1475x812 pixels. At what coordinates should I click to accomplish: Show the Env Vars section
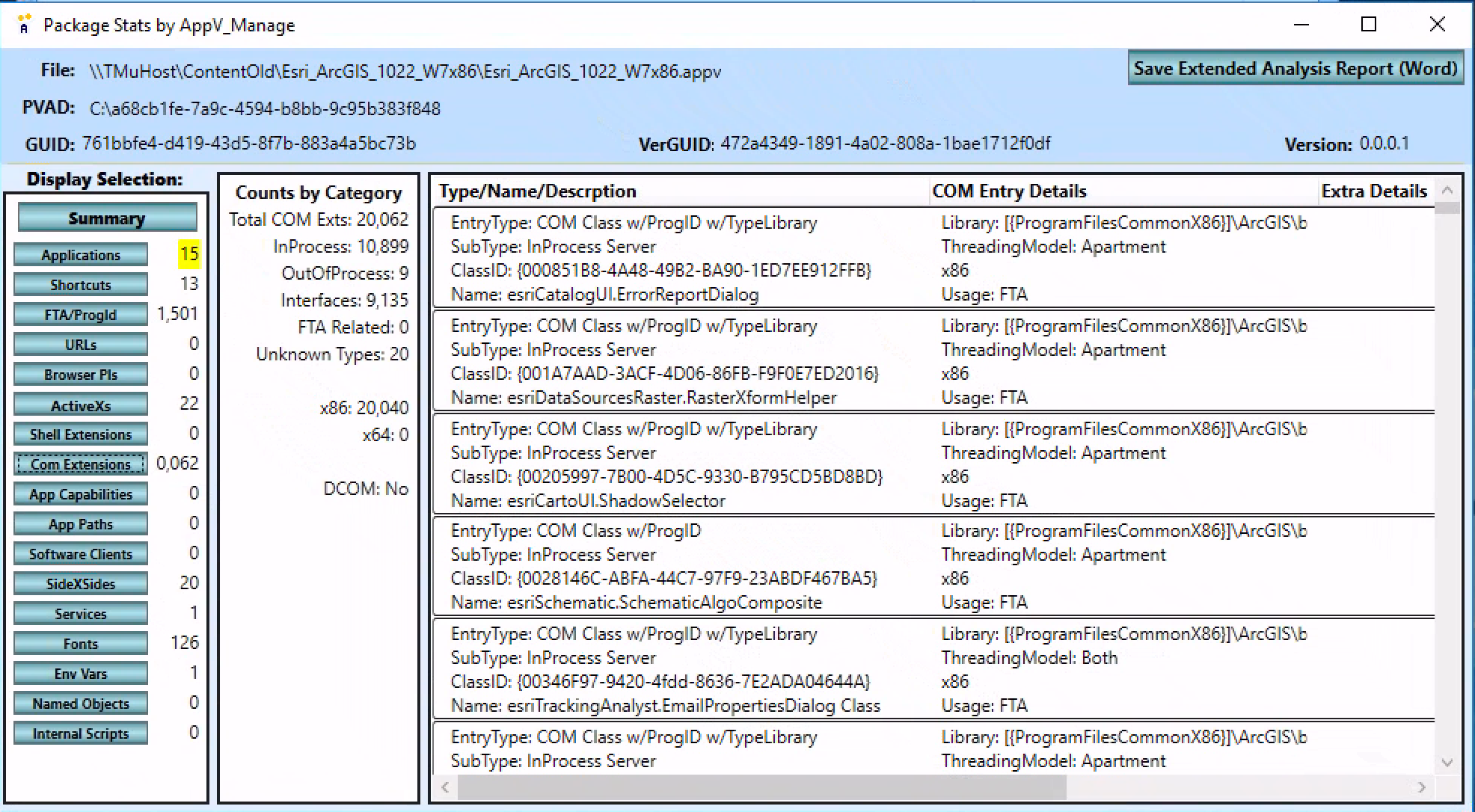(81, 674)
